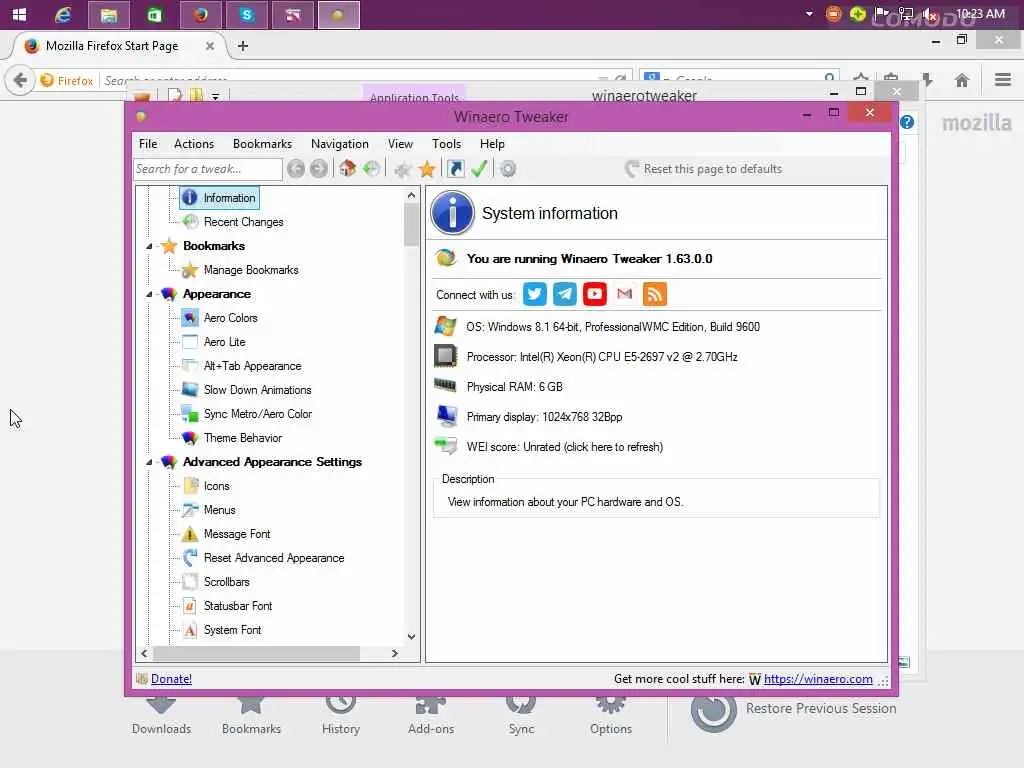Screen dimensions: 1024x768
Task: Open Skype from the taskbar
Action: click(246, 15)
